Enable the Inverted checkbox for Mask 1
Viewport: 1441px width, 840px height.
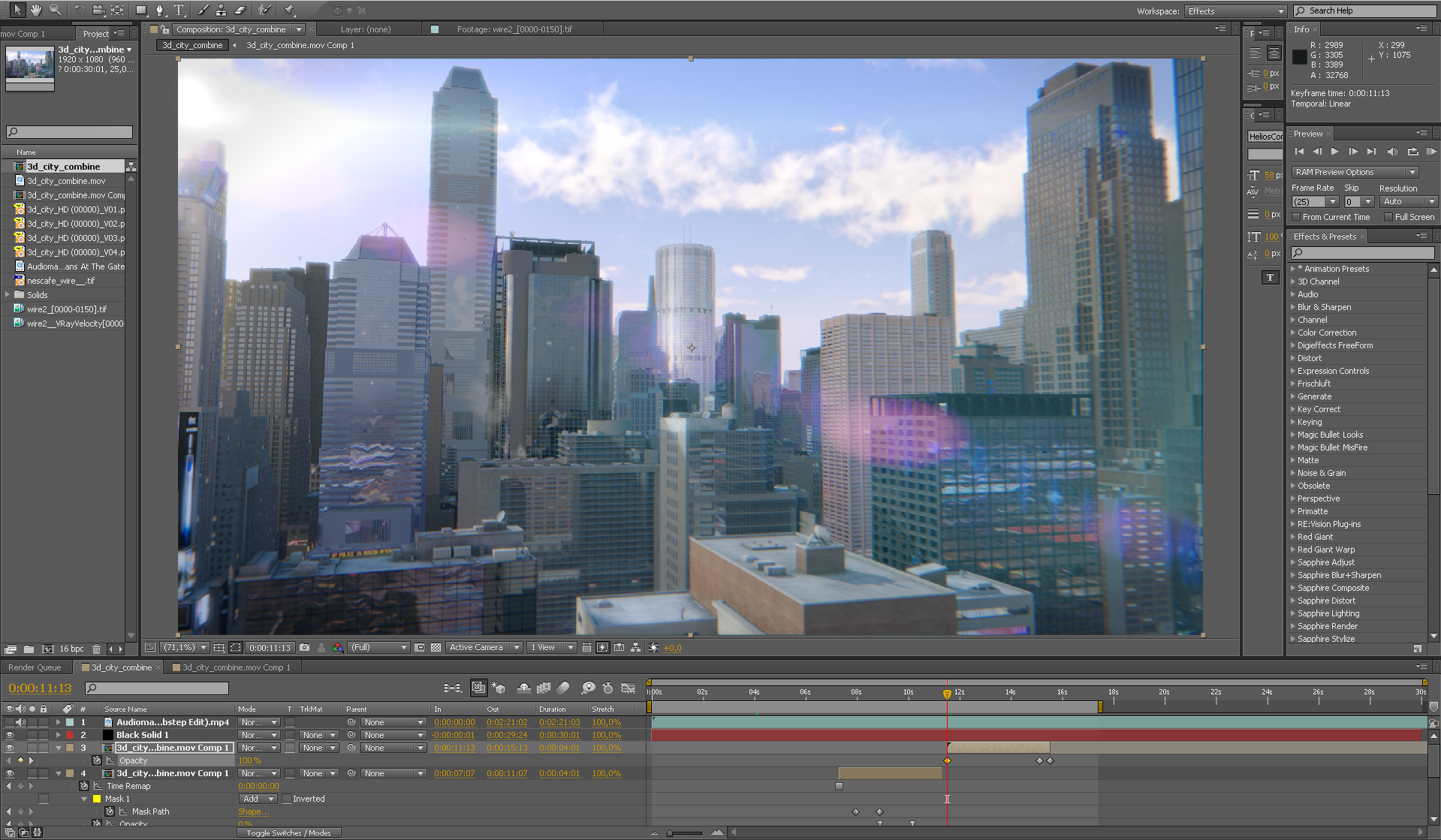coord(287,799)
